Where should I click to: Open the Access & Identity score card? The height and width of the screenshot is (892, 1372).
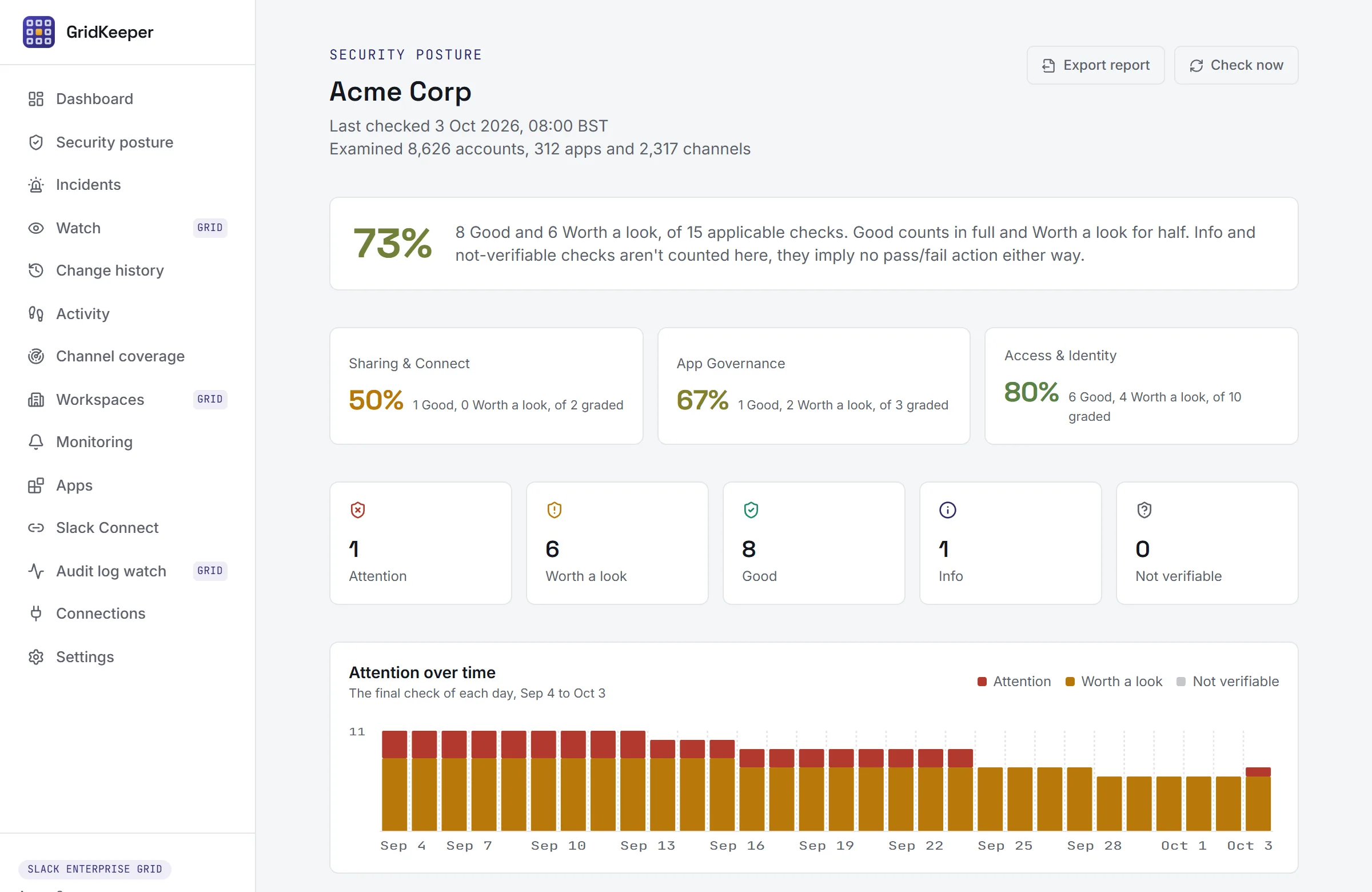point(1141,387)
